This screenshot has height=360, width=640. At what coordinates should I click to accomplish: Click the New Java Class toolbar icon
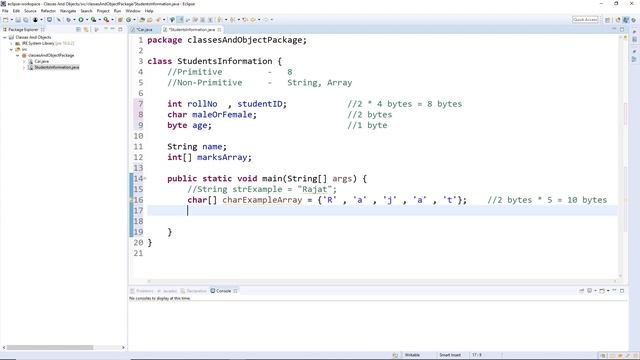click(129, 20)
